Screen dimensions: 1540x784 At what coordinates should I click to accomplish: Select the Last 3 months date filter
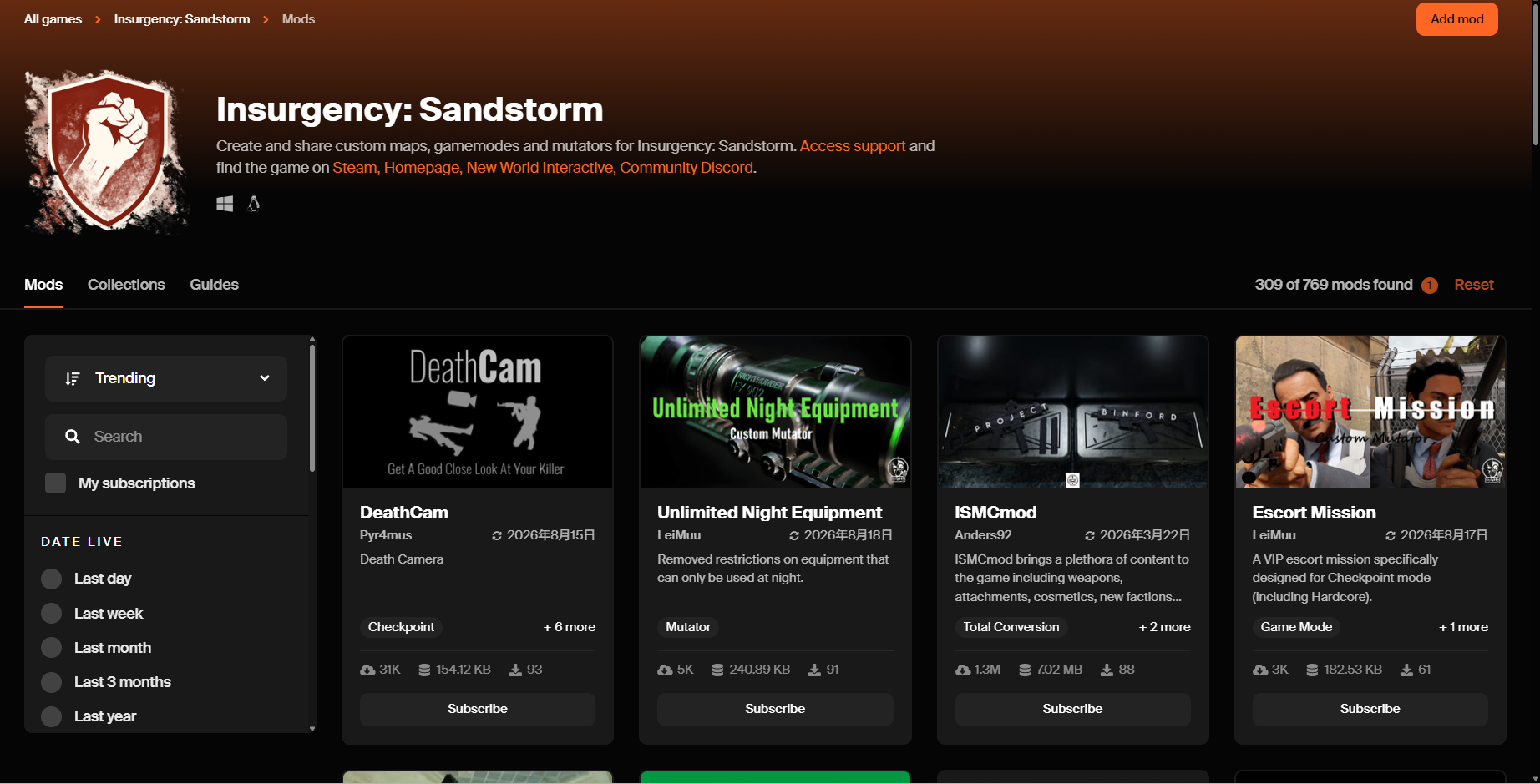coord(52,682)
